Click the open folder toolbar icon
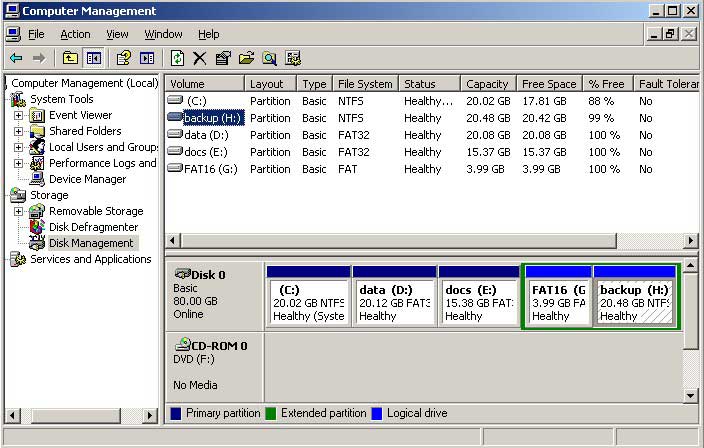Viewport: 704px width, 448px height. tap(246, 58)
